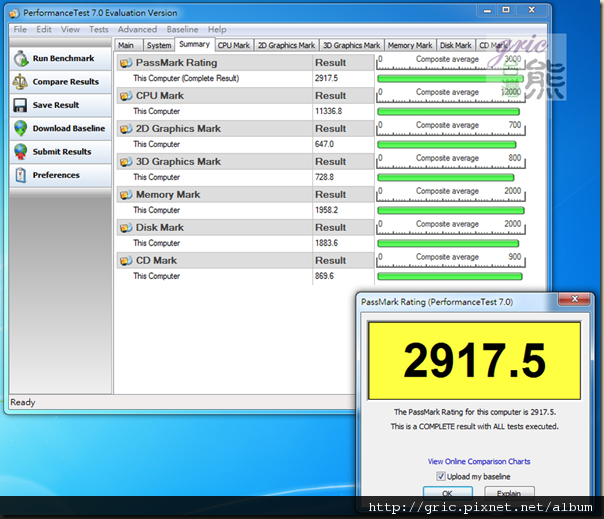Click OK in the PassMark Rating dialog
Screen dimensions: 604x519
pos(448,493)
